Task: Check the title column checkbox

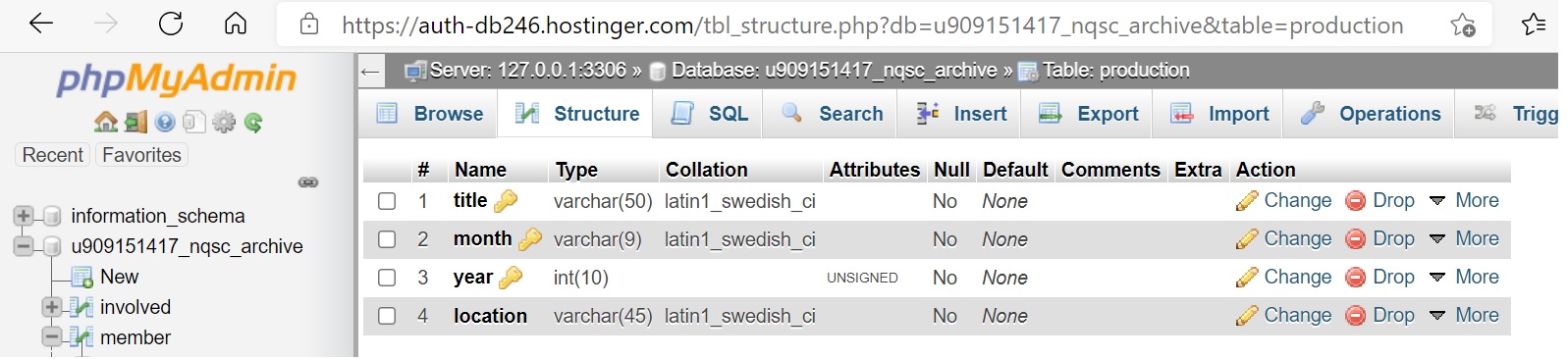Action: (387, 201)
